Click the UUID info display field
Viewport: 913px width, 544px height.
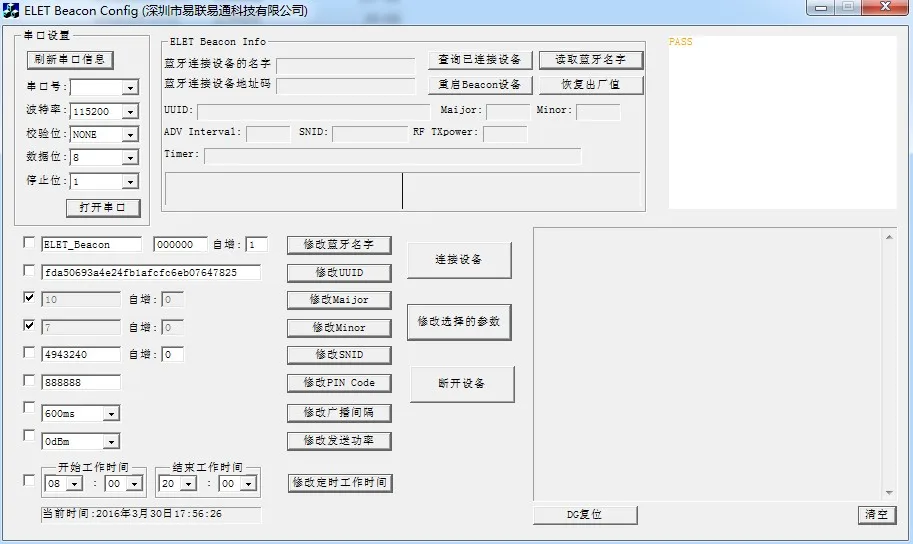pos(314,112)
